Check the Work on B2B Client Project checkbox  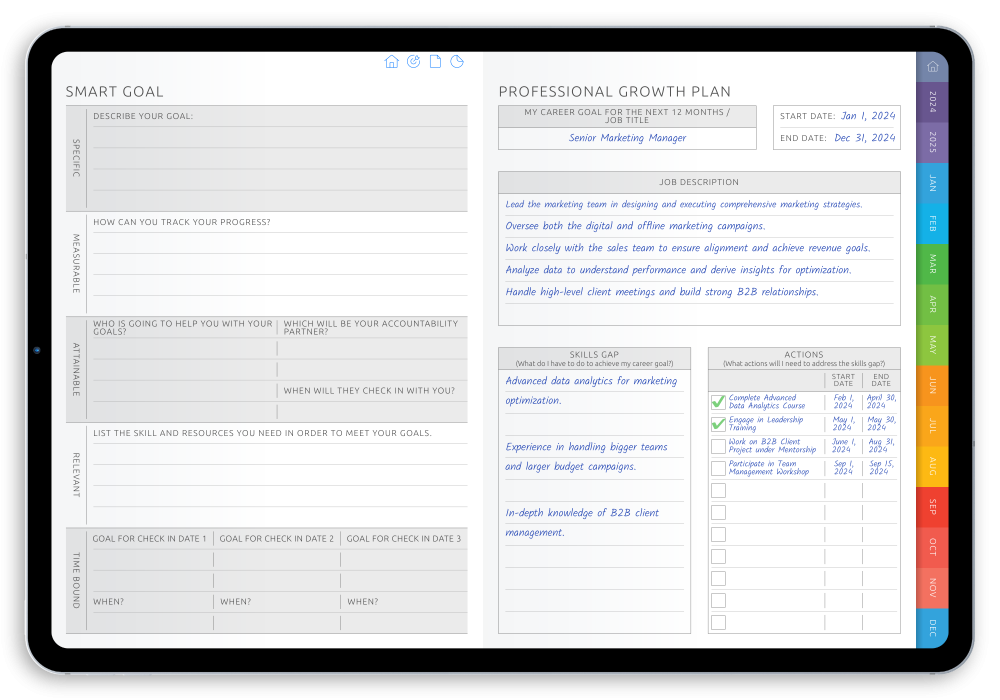tap(717, 446)
